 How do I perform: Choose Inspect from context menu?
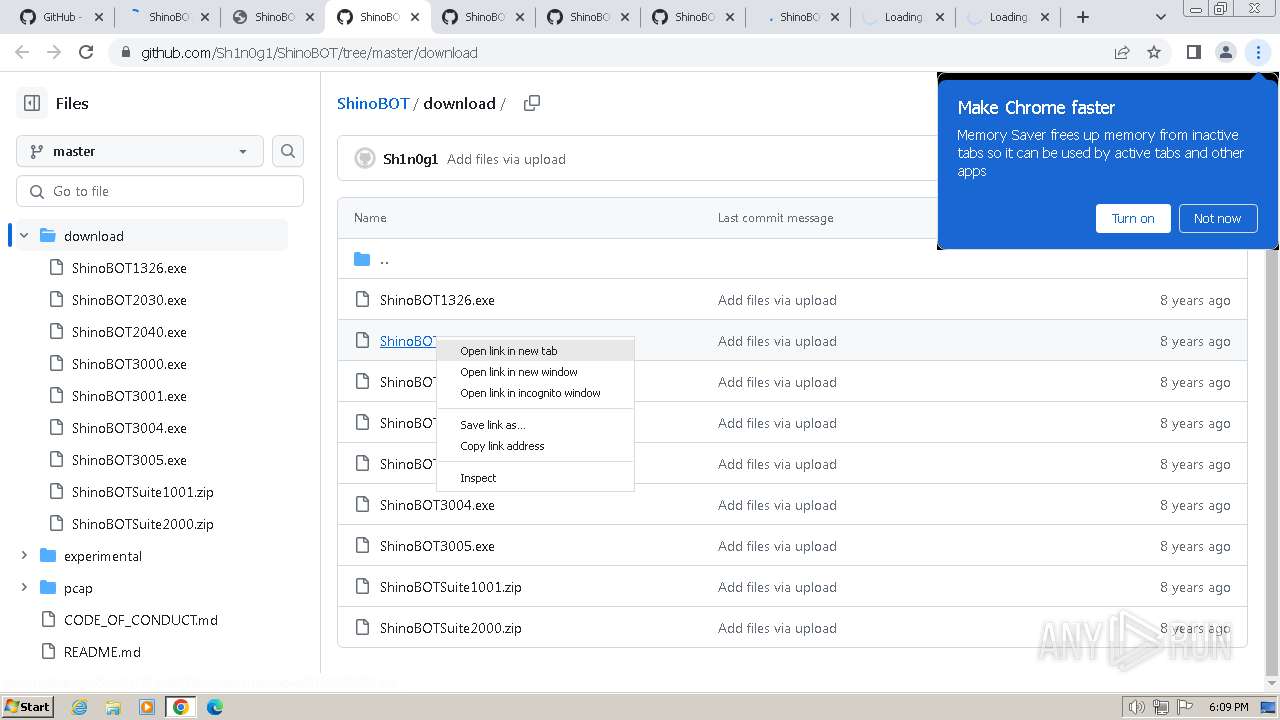(x=536, y=478)
